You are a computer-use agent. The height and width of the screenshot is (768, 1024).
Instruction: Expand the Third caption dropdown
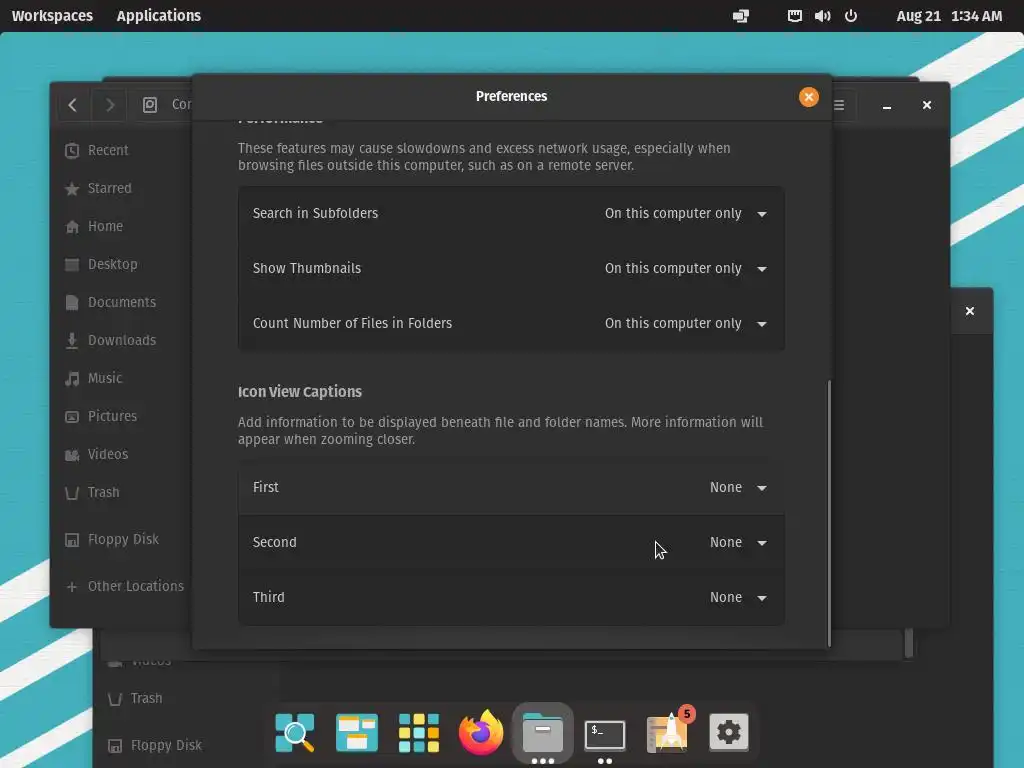738,598
